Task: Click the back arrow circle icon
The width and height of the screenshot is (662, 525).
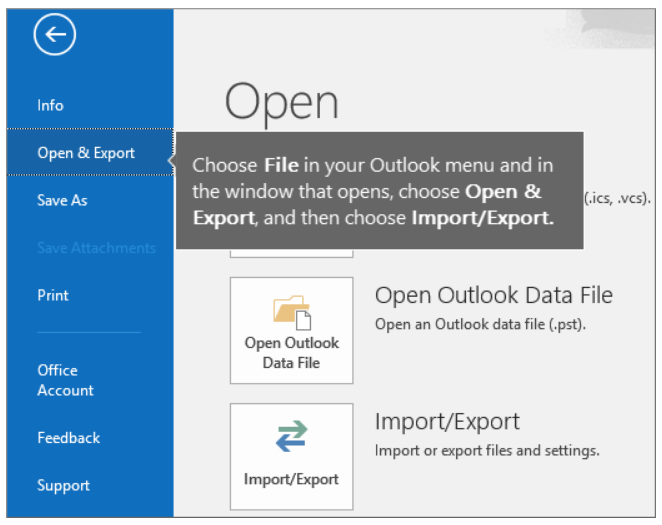Action: tap(54, 36)
